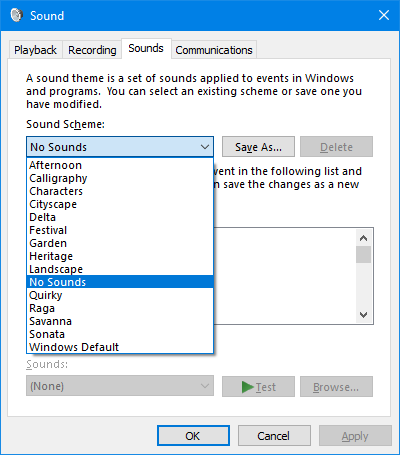The width and height of the screenshot is (400, 455).
Task: Close the Sound dialog window
Action: (x=384, y=15)
